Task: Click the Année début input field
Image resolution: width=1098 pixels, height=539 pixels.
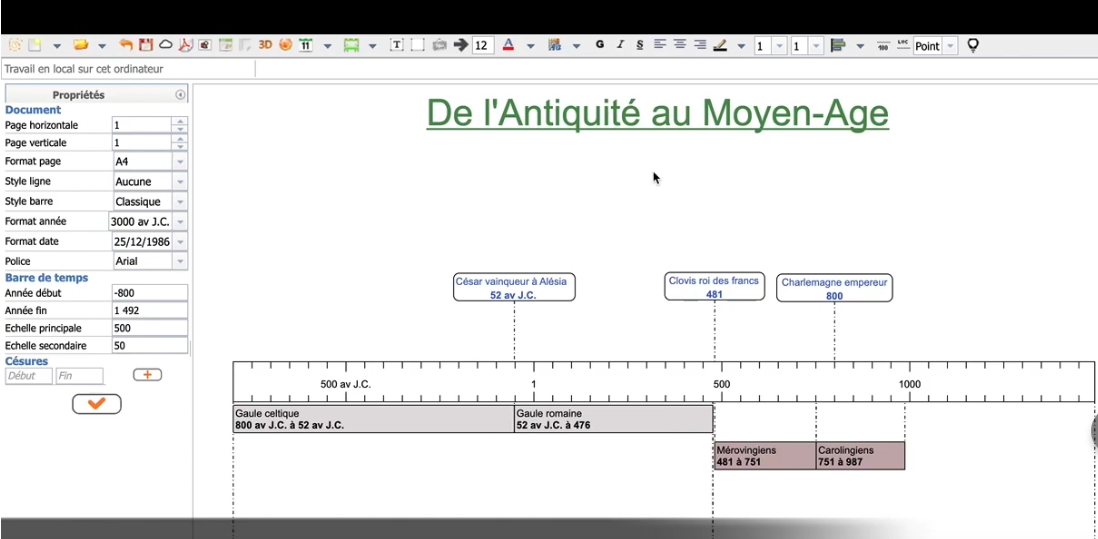Action: (x=149, y=293)
